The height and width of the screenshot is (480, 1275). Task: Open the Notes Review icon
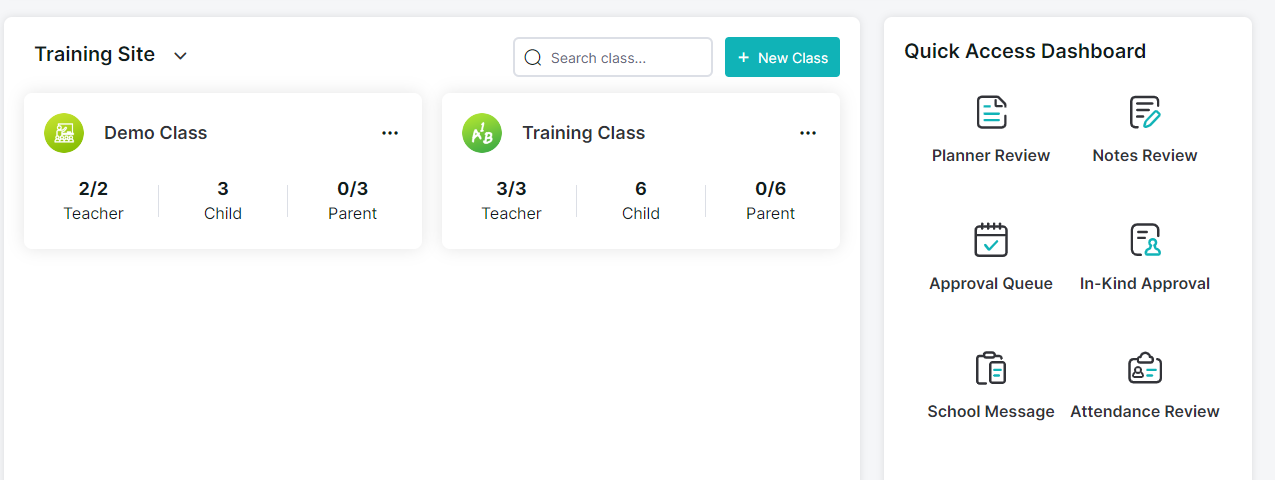coord(1145,112)
